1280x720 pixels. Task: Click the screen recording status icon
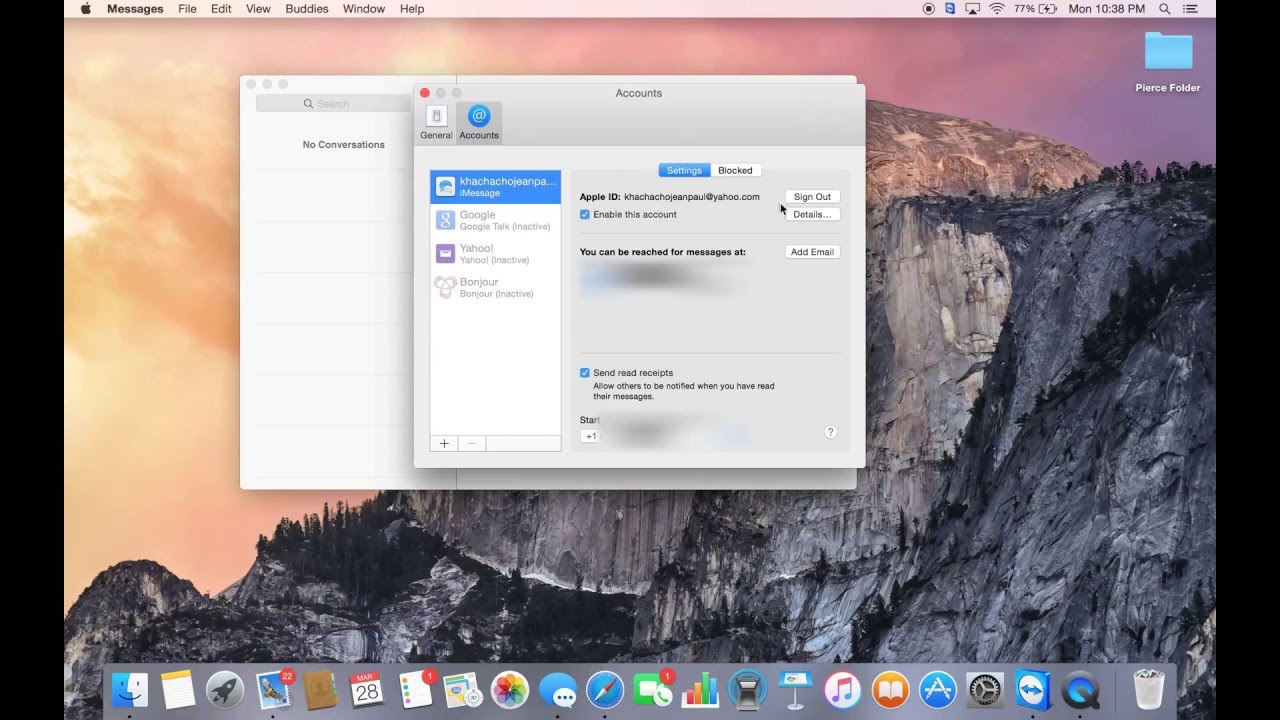tap(929, 9)
